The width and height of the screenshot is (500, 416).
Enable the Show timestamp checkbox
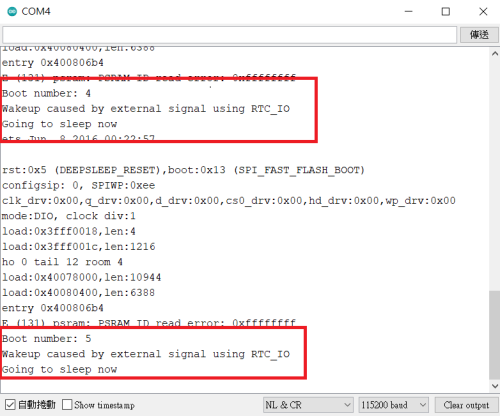click(67, 405)
